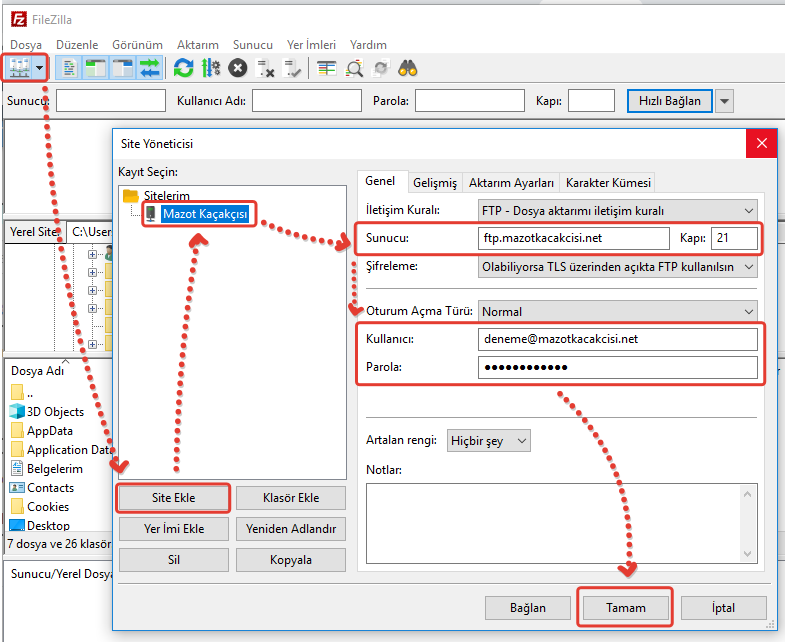Switch to the Gelişmiş tab
The width and height of the screenshot is (785, 642).
(434, 183)
